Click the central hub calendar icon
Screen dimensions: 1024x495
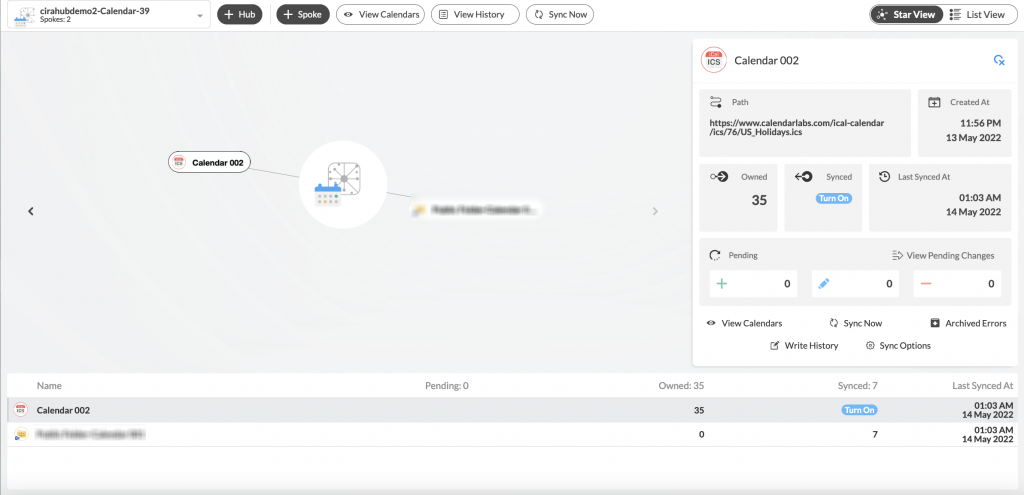(343, 184)
